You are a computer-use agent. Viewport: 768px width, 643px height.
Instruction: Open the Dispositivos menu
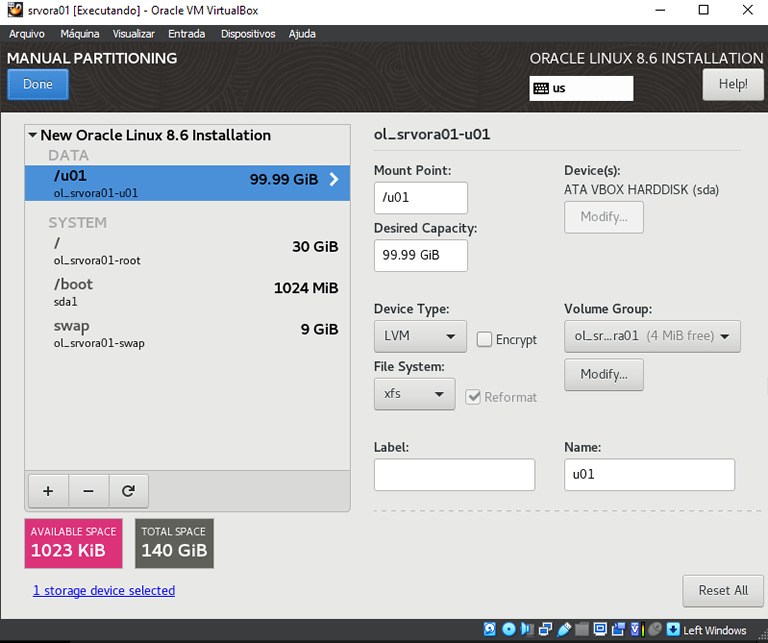coord(248,34)
